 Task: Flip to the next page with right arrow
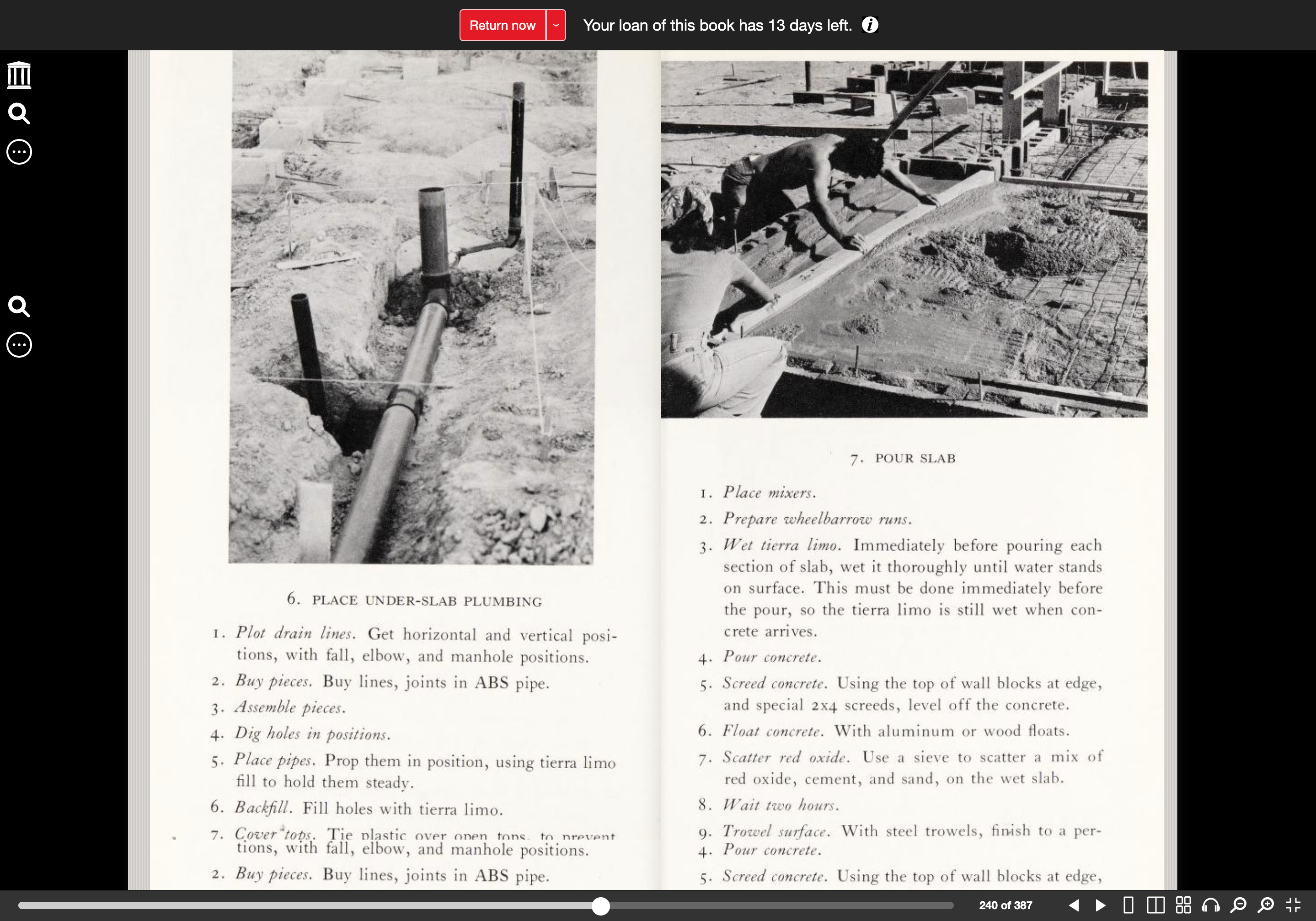pyautogui.click(x=1101, y=905)
